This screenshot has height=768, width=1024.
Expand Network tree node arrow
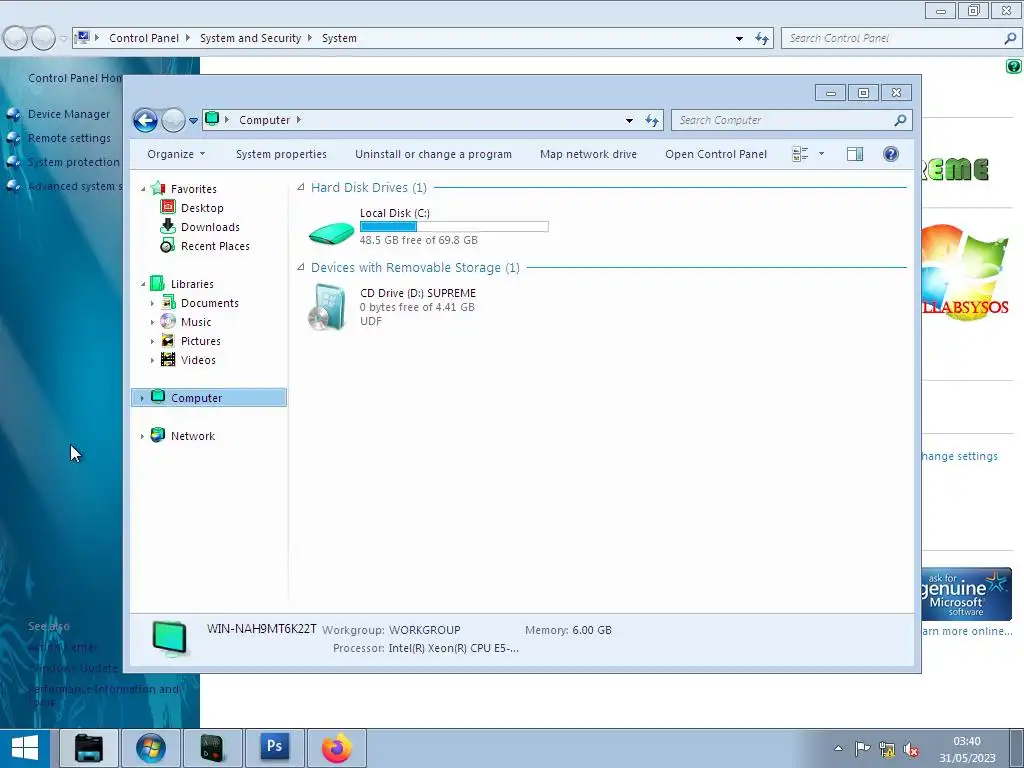(x=142, y=436)
